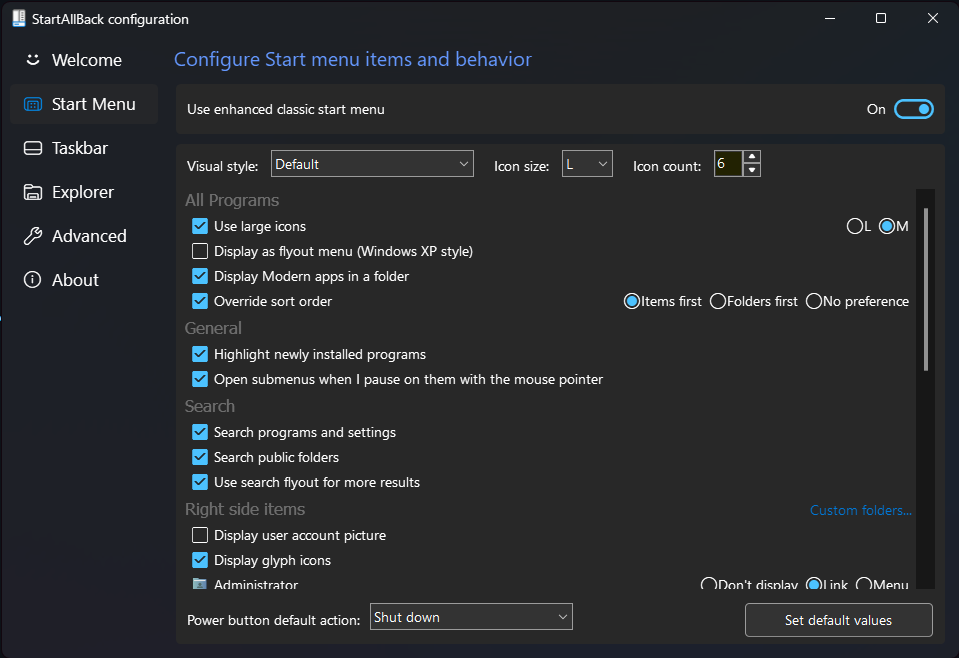959x658 pixels.
Task: Open the Power button default action dropdown
Action: pyautogui.click(x=471, y=616)
